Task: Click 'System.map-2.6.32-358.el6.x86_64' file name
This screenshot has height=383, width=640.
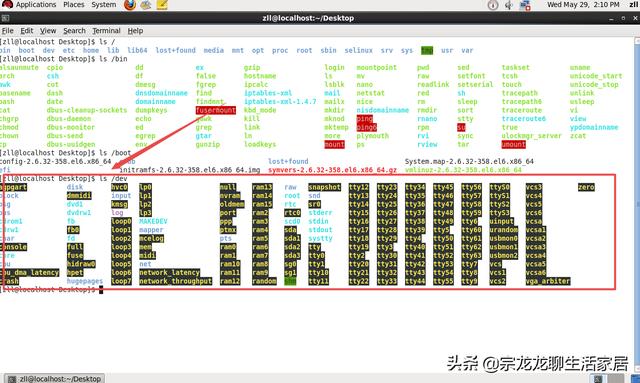Action: click(469, 162)
